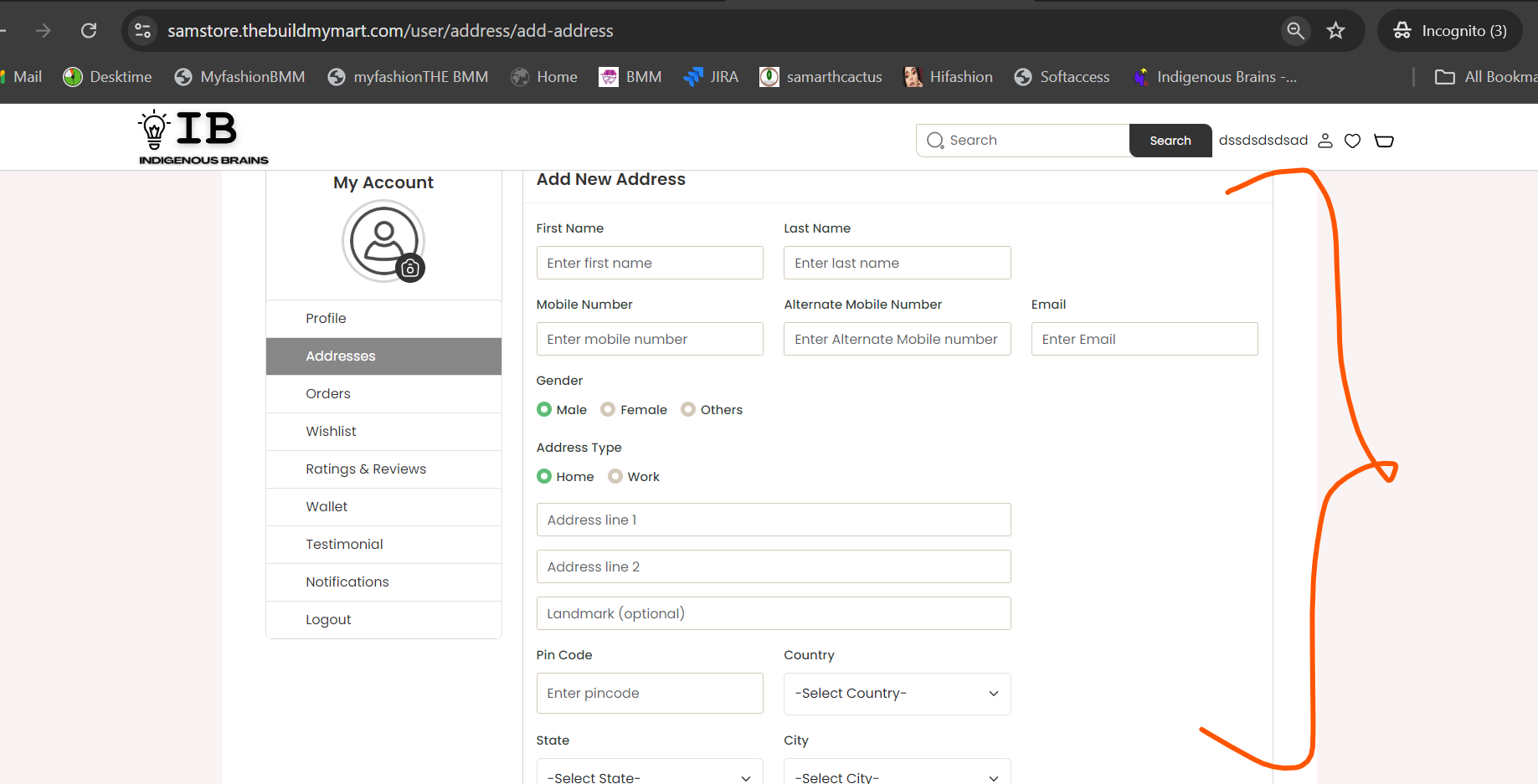1538x784 pixels.
Task: Click the user account icon in header
Action: [x=1325, y=141]
